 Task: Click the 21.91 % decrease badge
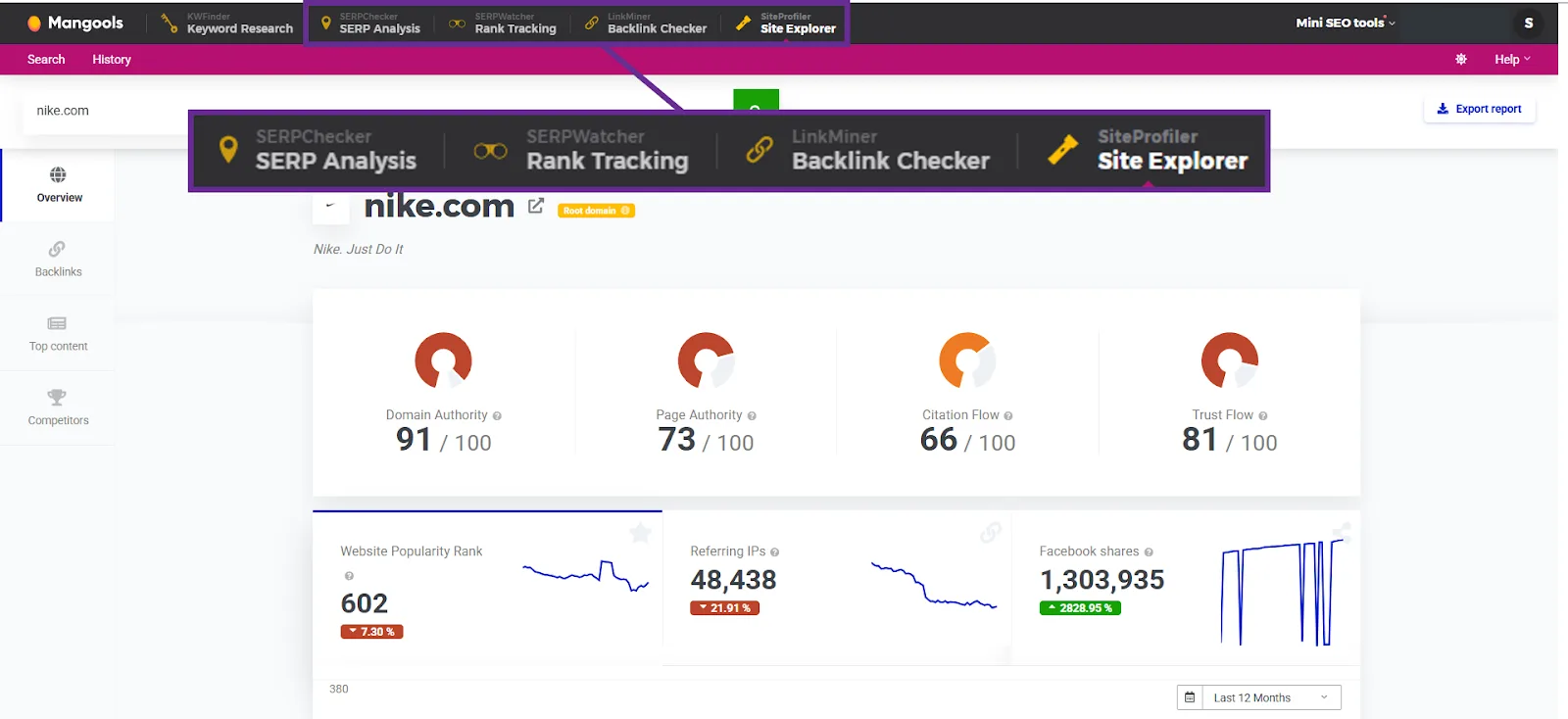click(x=724, y=608)
